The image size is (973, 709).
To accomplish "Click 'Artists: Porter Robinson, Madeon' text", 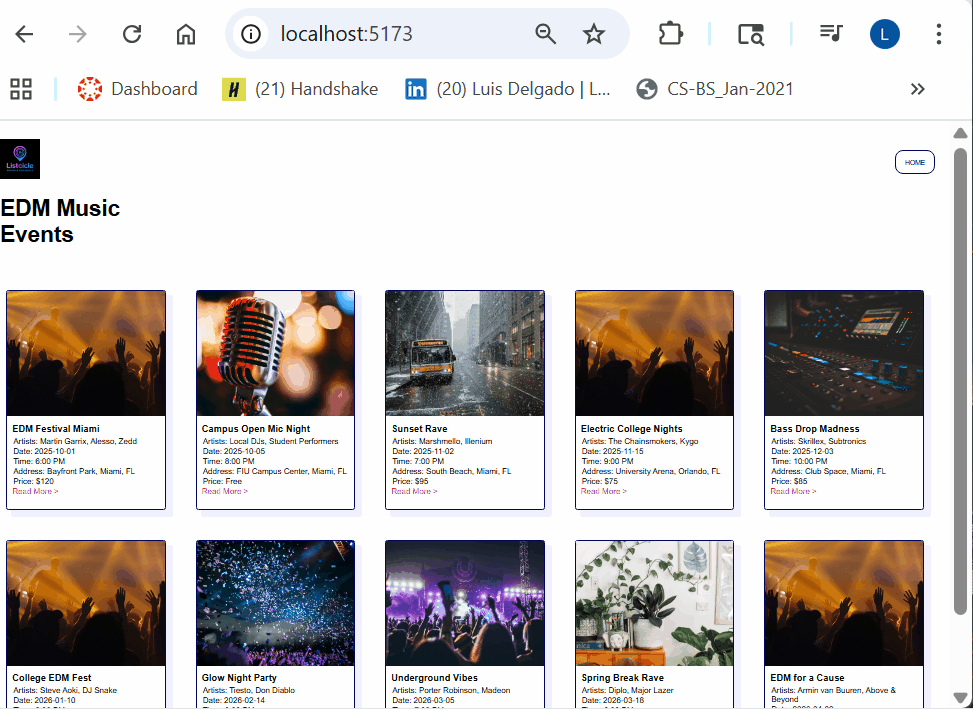I will coord(451,690).
